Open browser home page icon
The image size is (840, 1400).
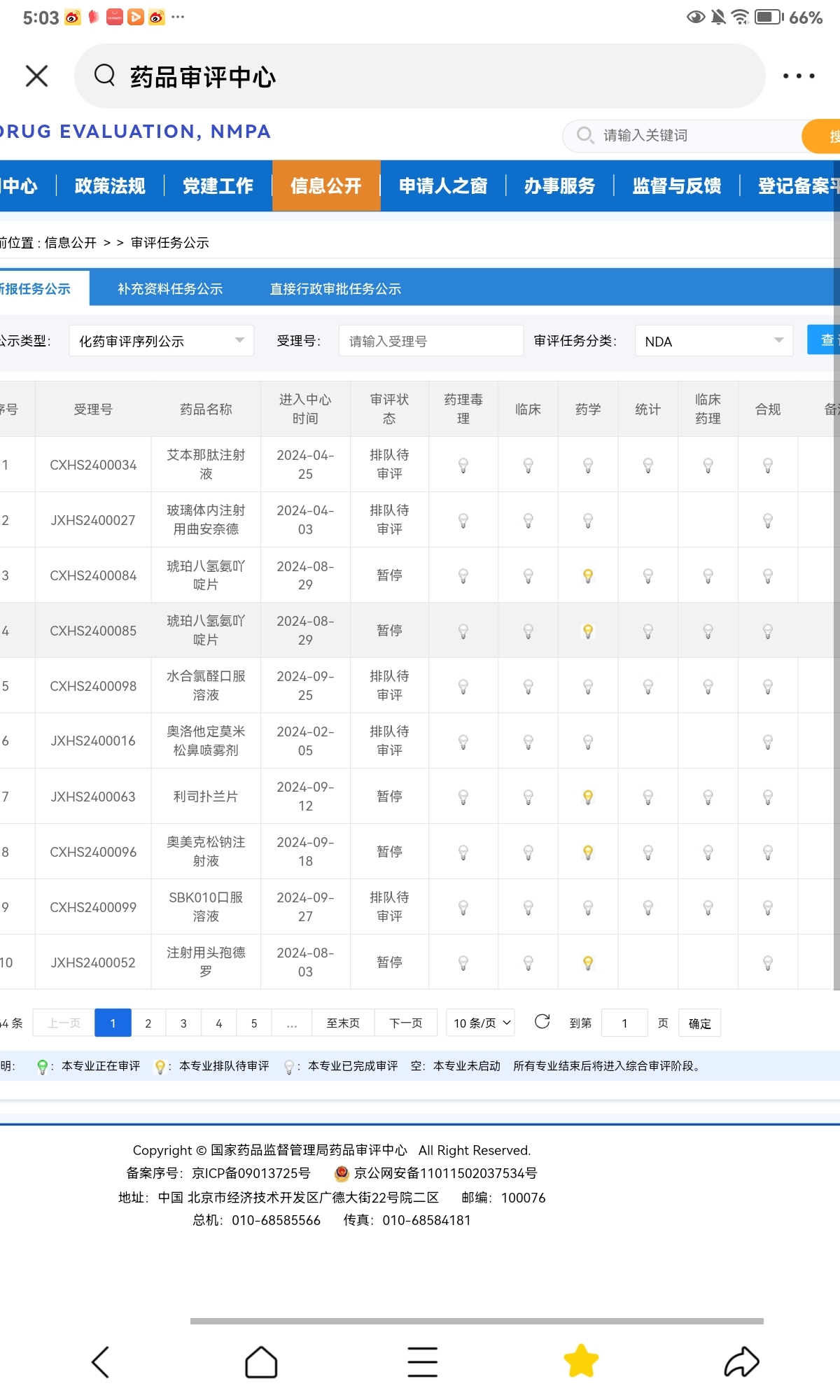[x=261, y=1362]
